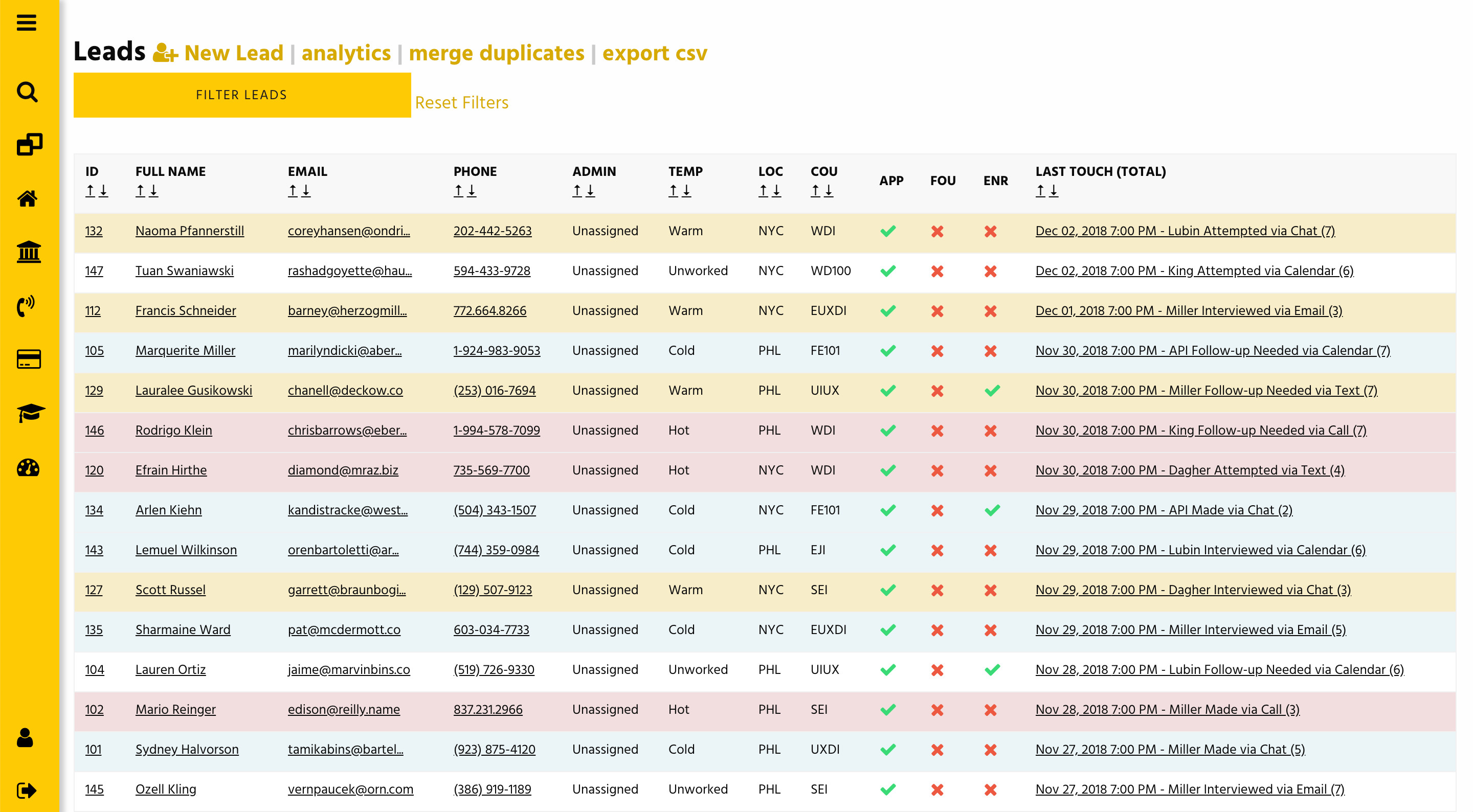Screen dimensions: 1473x812
Task: Click the FILTER LEADS button
Action: point(241,95)
